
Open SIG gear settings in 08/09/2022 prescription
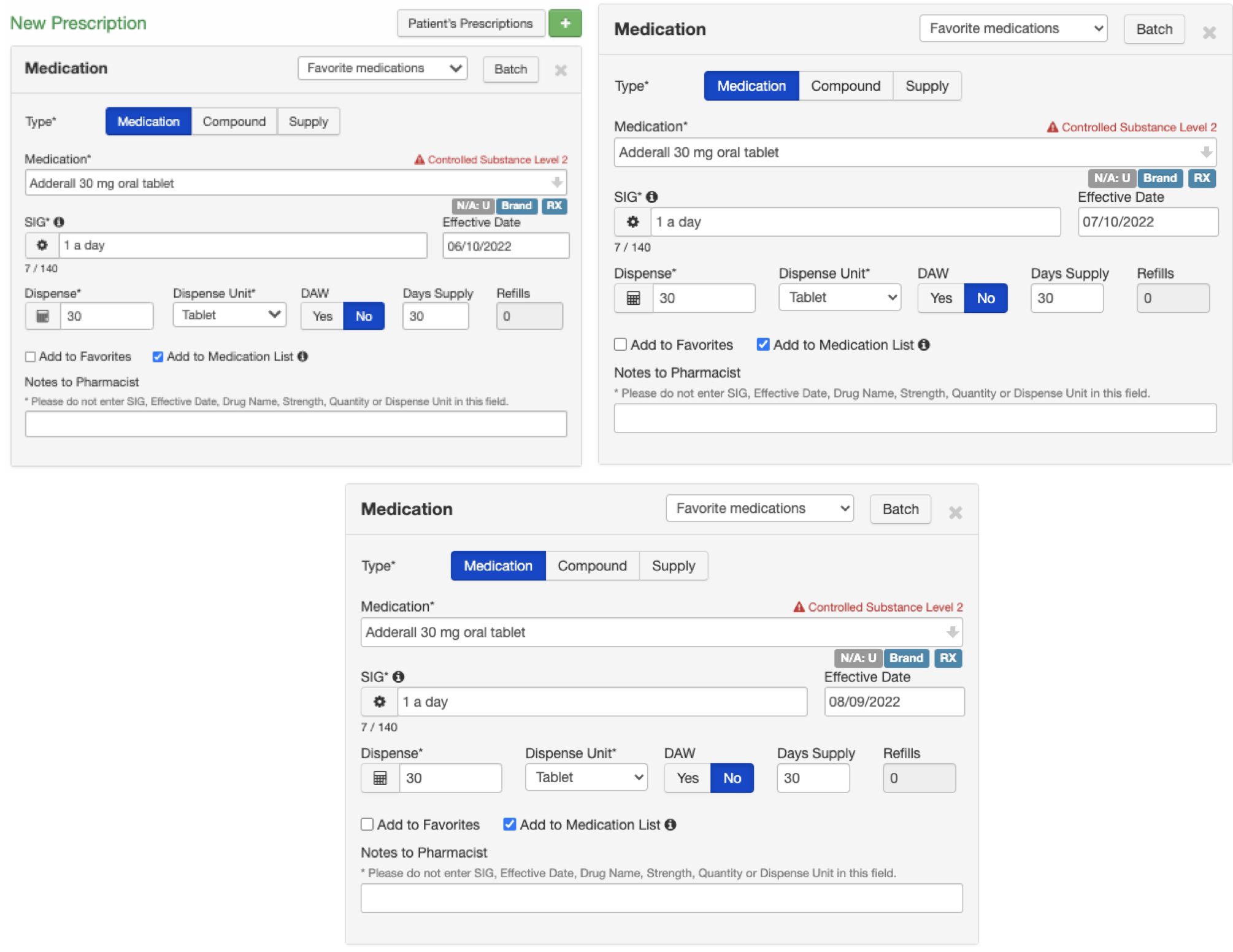(380, 702)
